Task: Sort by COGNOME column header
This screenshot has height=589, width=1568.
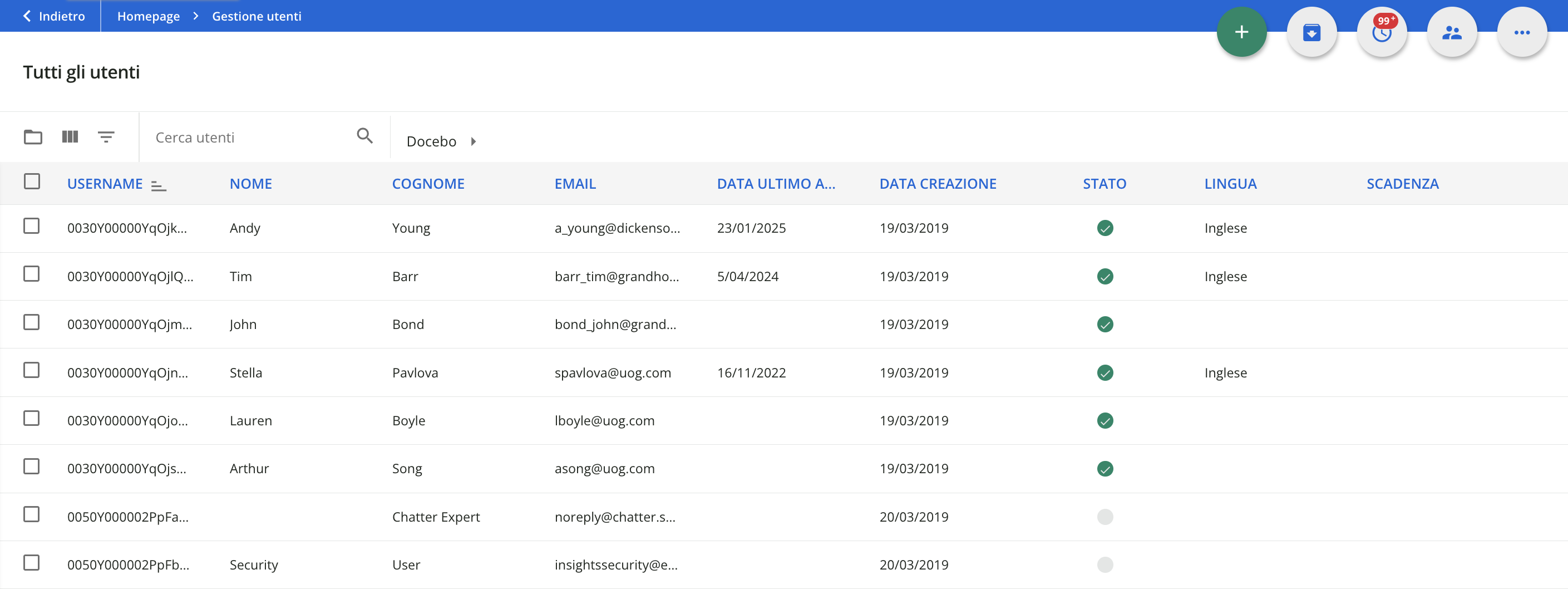Action: tap(428, 184)
